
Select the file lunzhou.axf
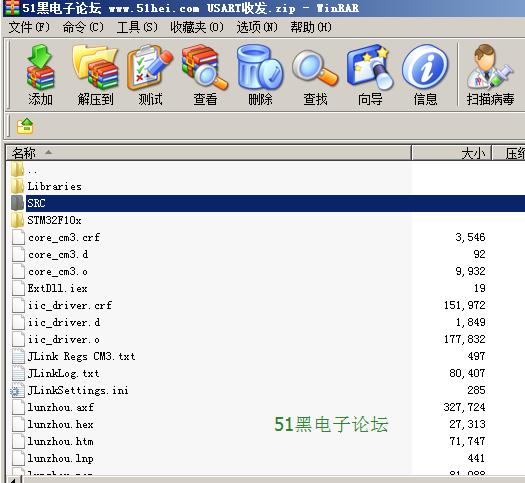[61, 408]
